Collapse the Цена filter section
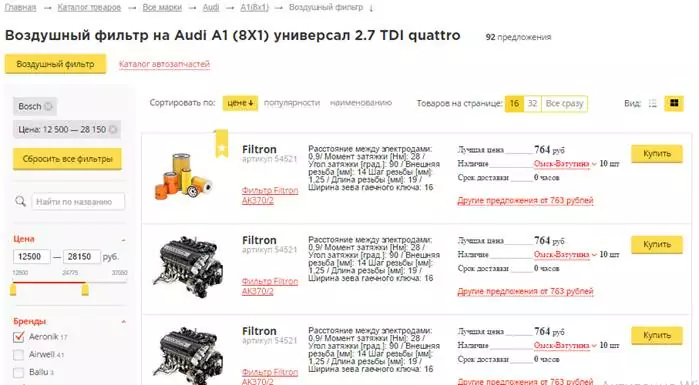This screenshot has height=385, width=699. (x=123, y=240)
